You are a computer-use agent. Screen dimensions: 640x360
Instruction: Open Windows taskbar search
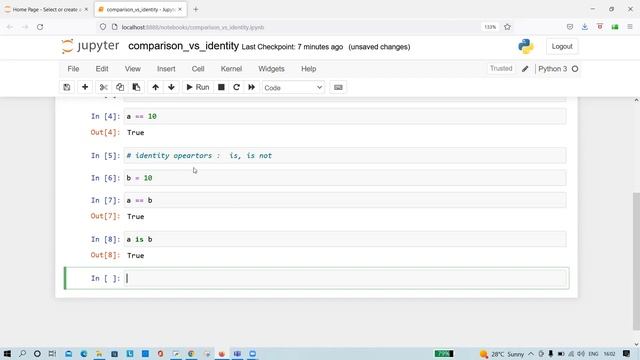point(22,353)
